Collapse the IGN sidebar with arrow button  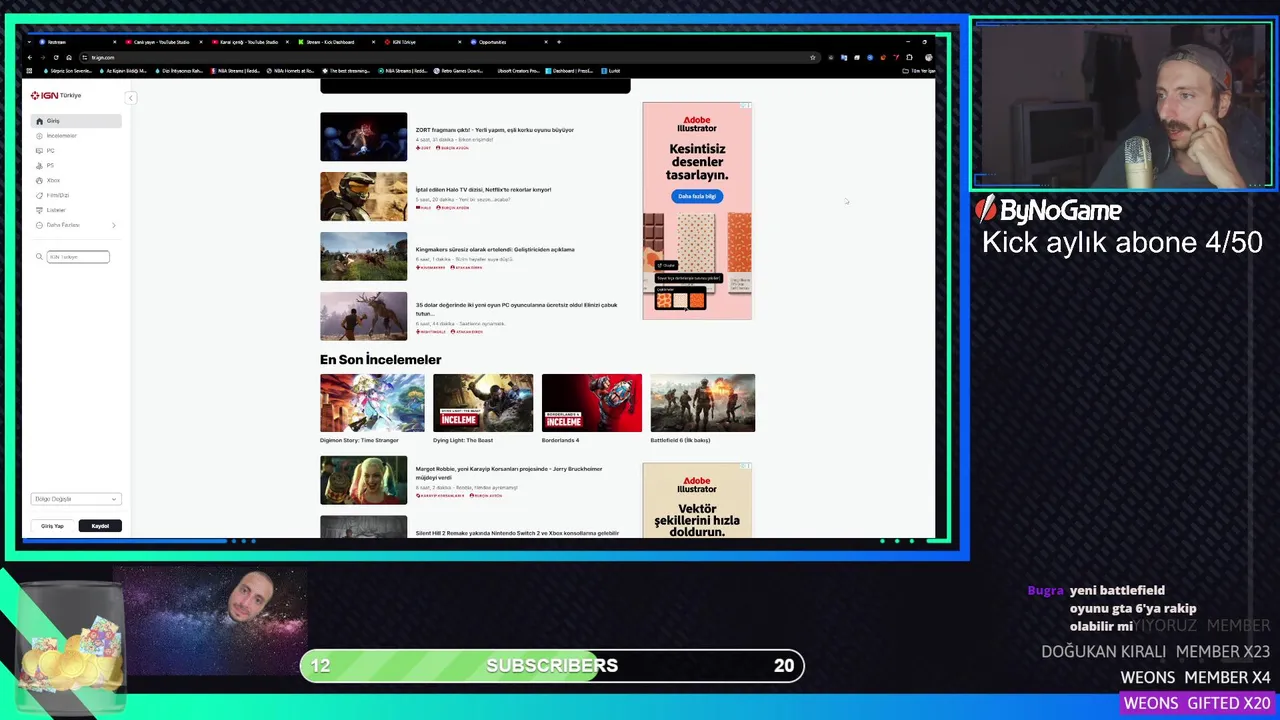pos(130,98)
